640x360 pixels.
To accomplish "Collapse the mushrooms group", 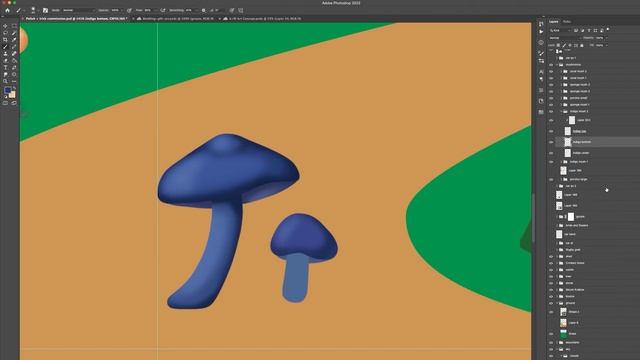I will tap(557, 64).
